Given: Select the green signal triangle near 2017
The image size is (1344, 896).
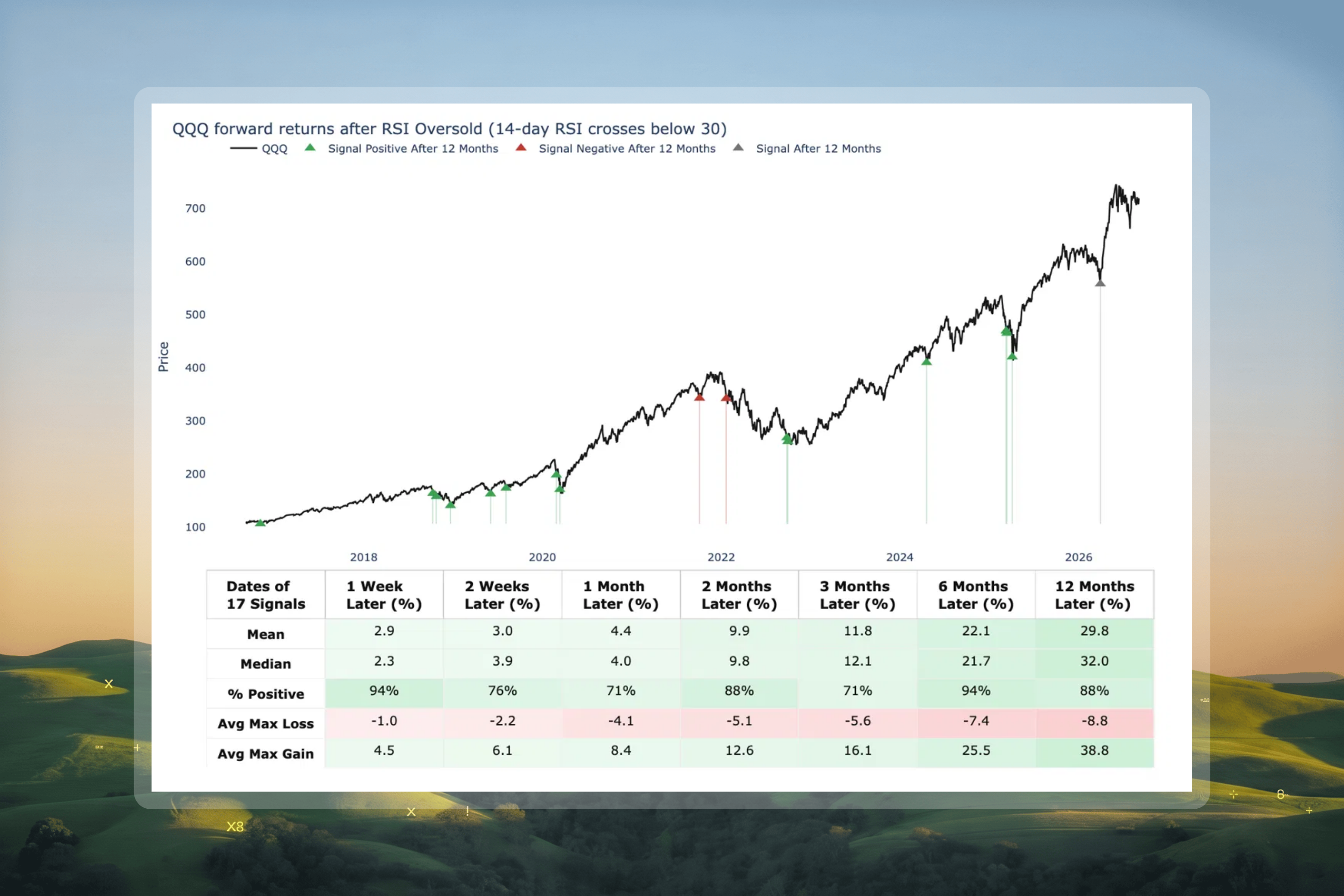Looking at the screenshot, I should tap(260, 522).
